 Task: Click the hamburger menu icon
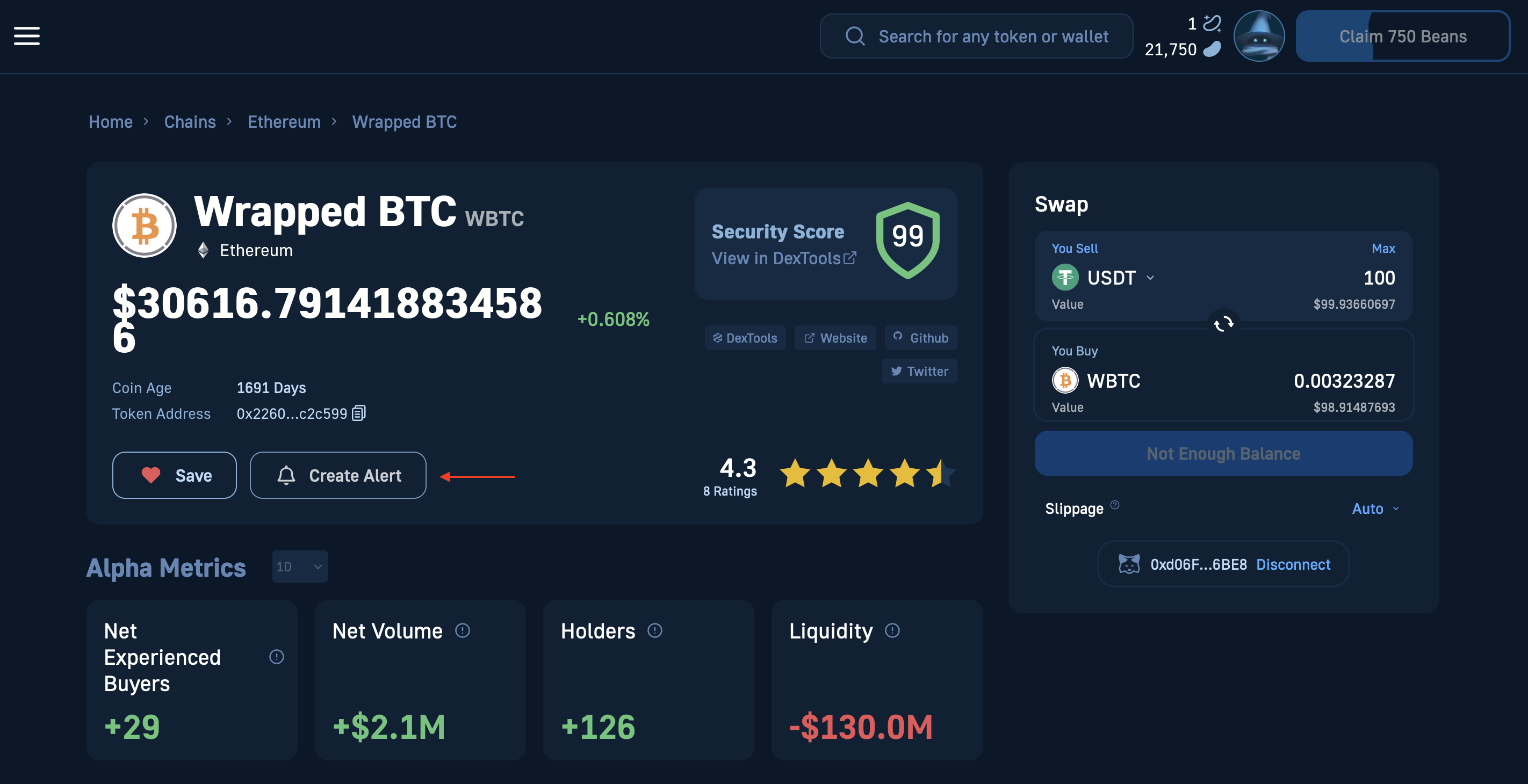coord(27,36)
